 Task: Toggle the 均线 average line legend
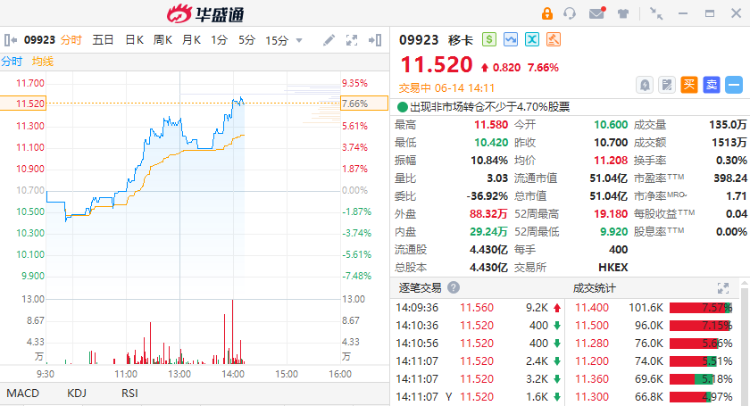click(43, 61)
